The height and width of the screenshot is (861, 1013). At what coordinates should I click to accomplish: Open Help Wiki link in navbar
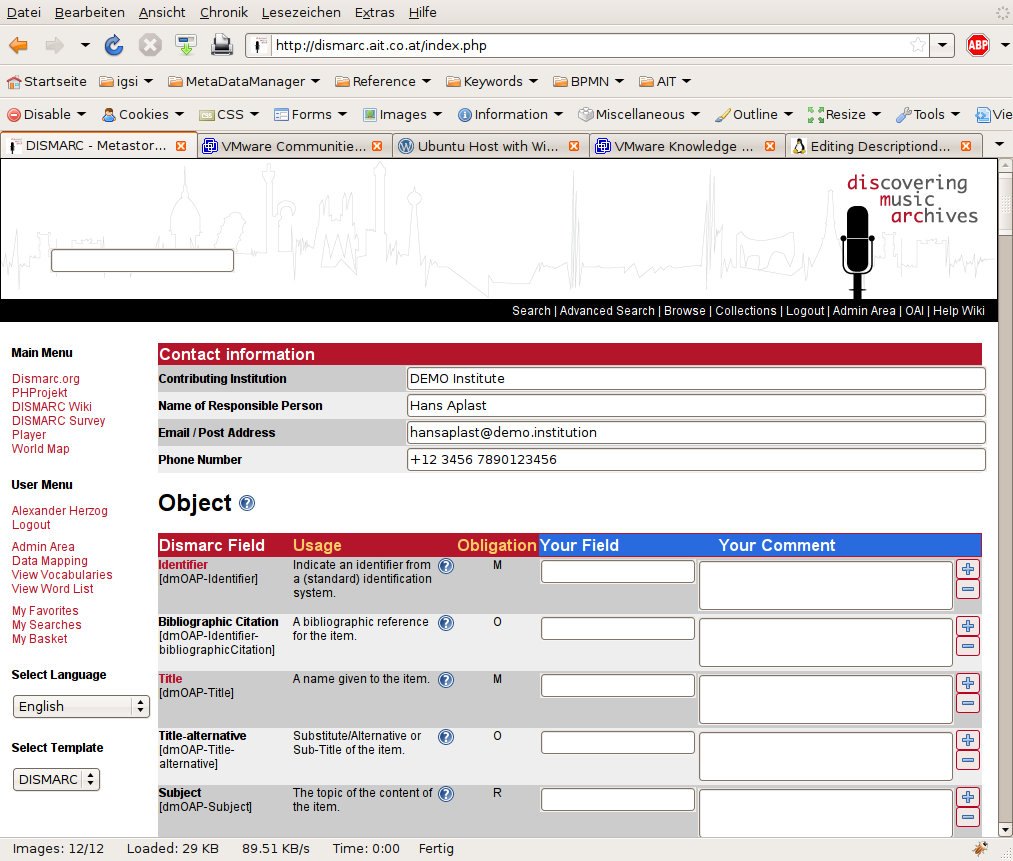959,311
